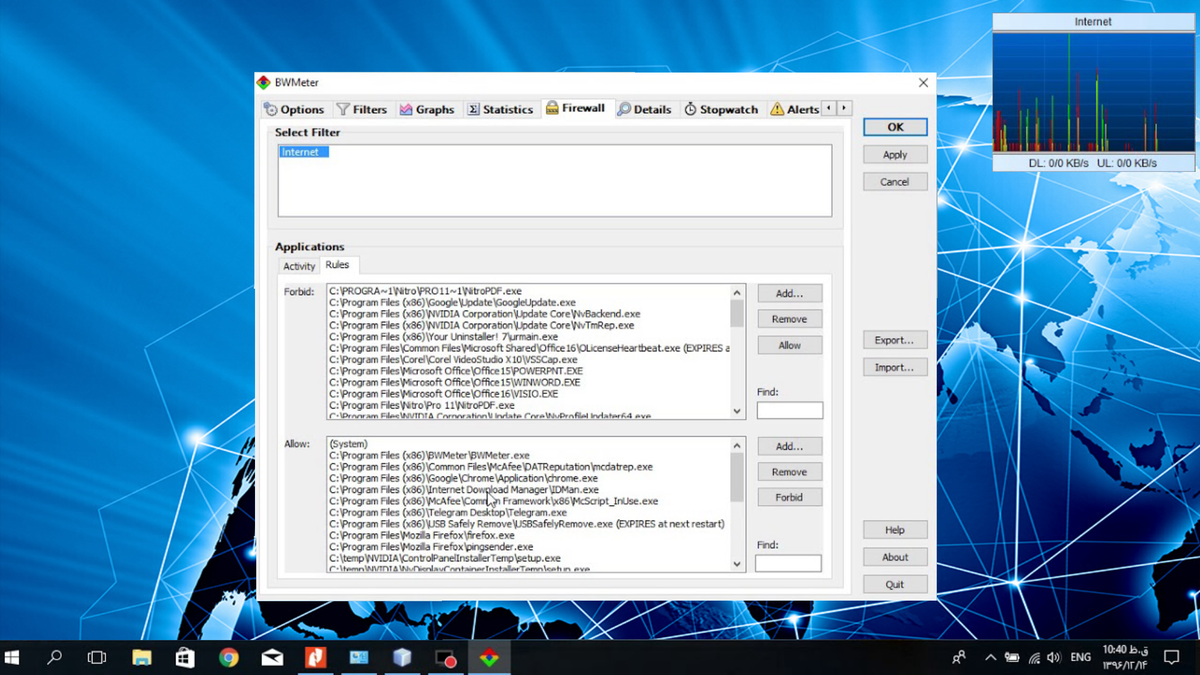Open Microsoft Store taskbar icon
1200x675 pixels.
pos(185,657)
